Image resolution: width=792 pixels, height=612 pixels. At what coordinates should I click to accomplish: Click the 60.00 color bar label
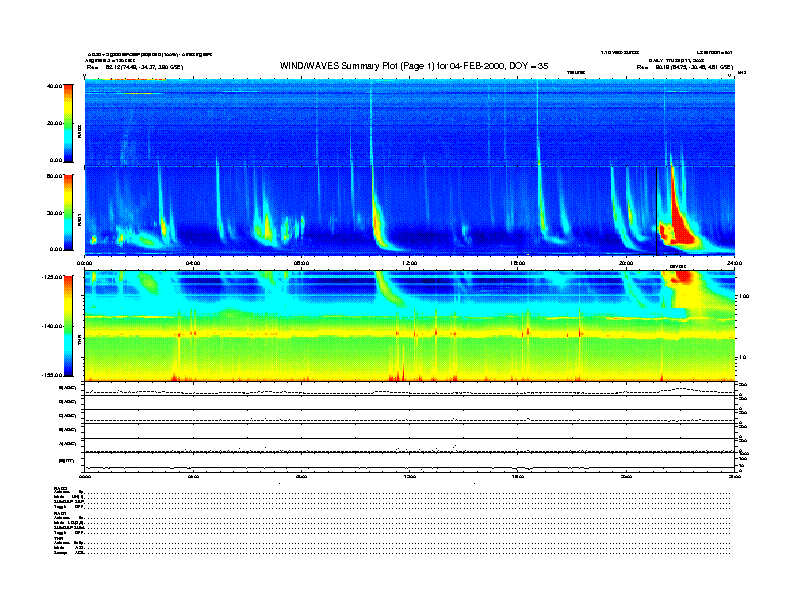[x=55, y=176]
